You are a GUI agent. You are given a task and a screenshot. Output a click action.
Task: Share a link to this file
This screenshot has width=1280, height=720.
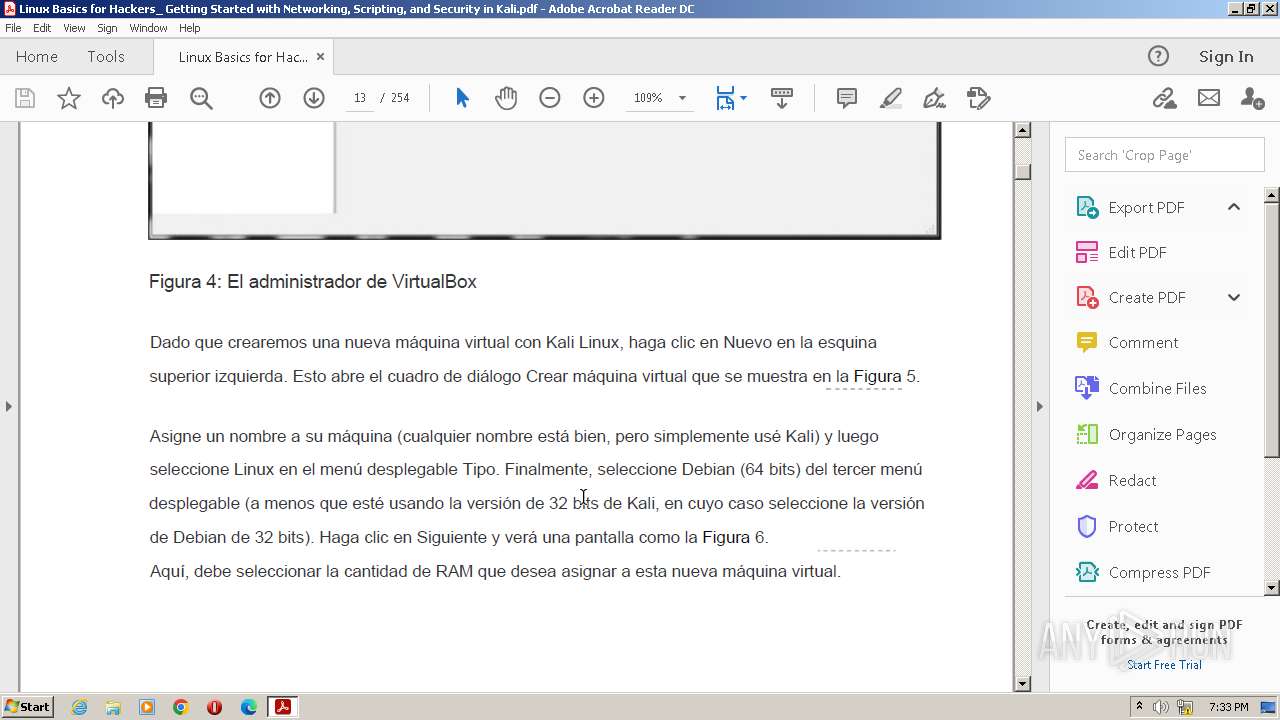point(1164,98)
